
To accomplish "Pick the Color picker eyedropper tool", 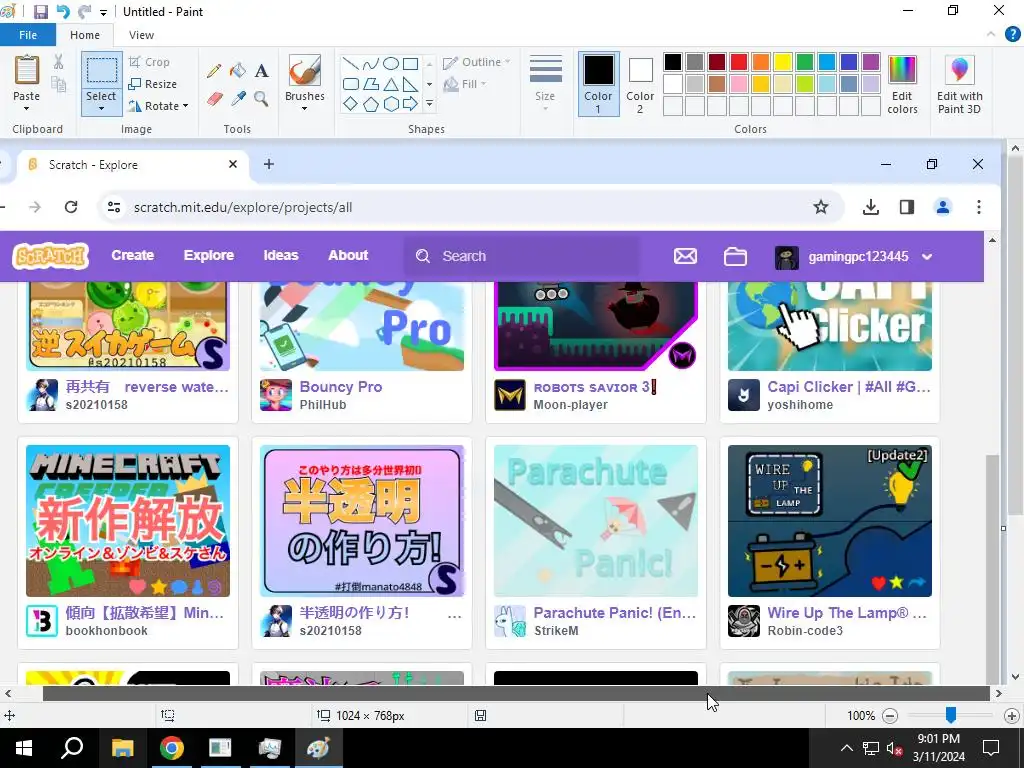I will [x=238, y=99].
